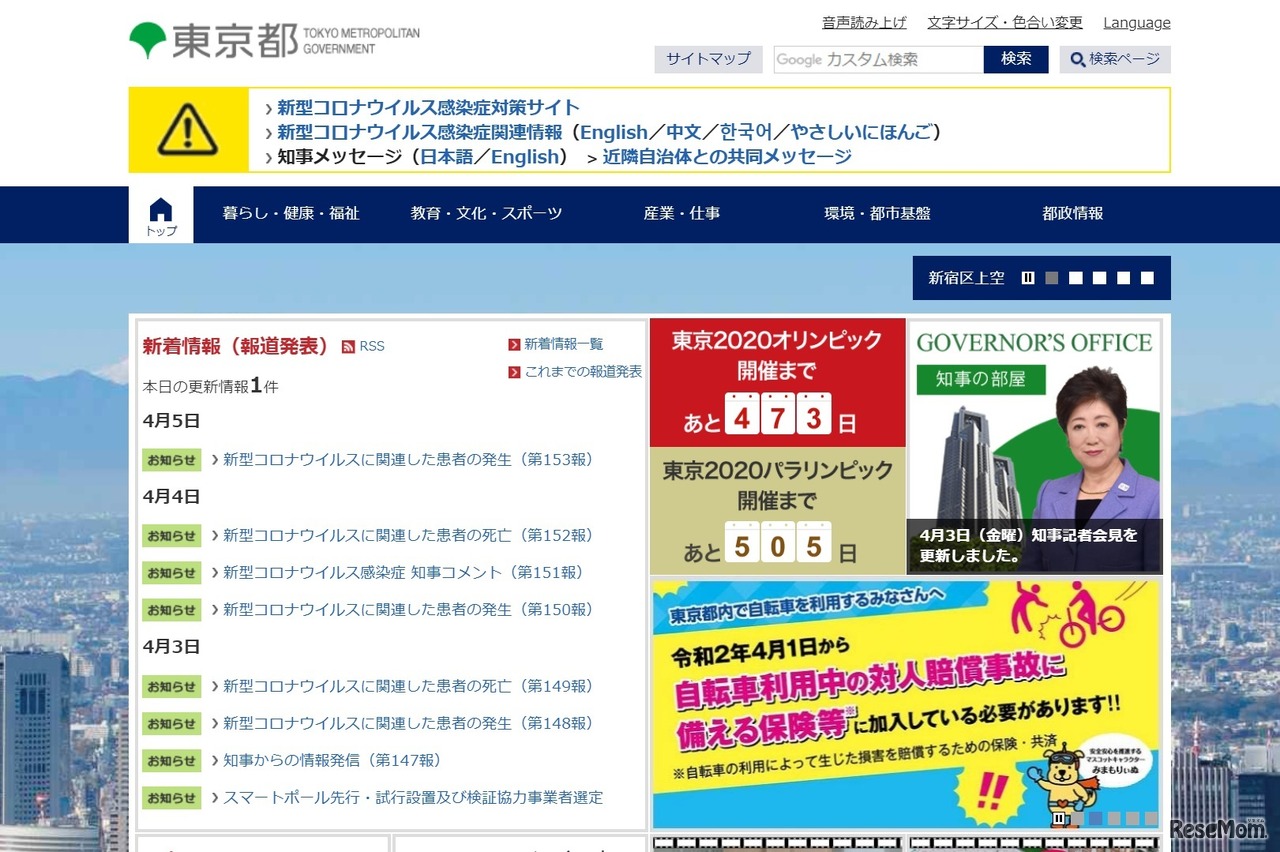Click the yellow warning triangle icon
Image resolution: width=1280 pixels, height=852 pixels.
coord(188,130)
